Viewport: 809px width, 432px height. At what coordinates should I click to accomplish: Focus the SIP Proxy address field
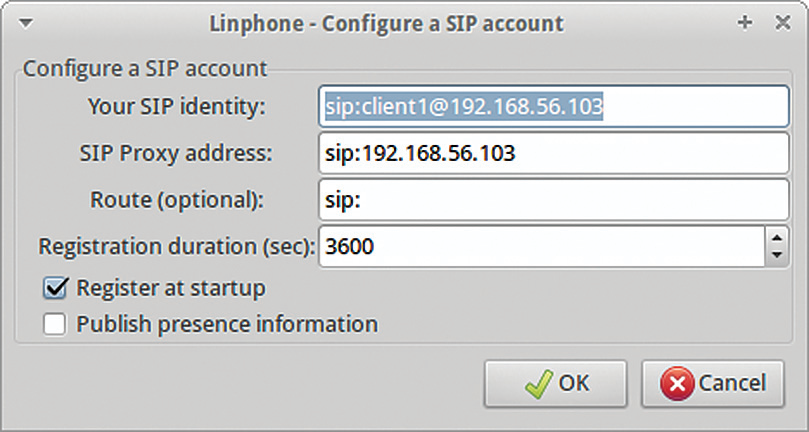[x=554, y=153]
